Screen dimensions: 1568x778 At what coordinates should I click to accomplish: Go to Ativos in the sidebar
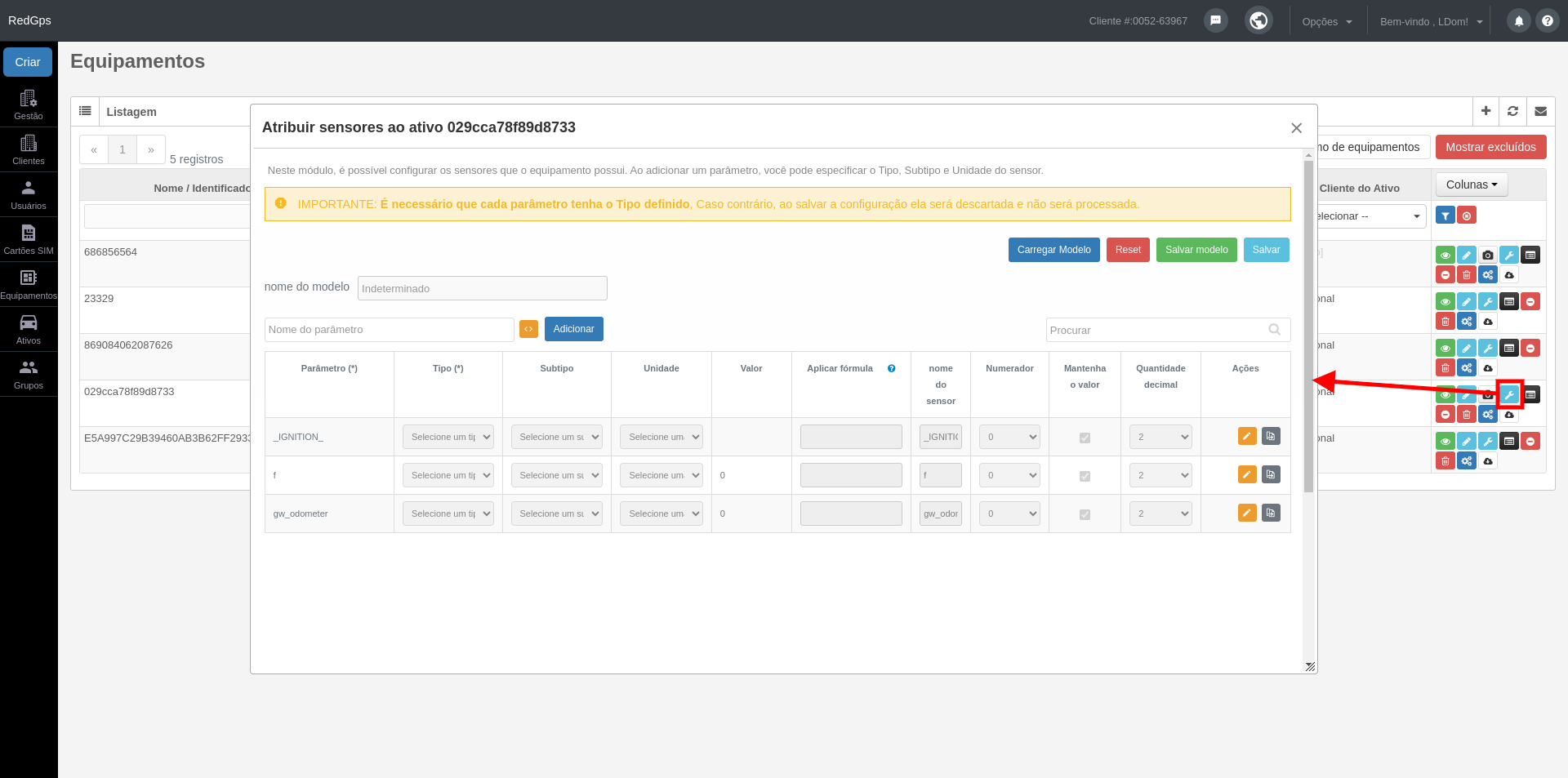click(29, 330)
